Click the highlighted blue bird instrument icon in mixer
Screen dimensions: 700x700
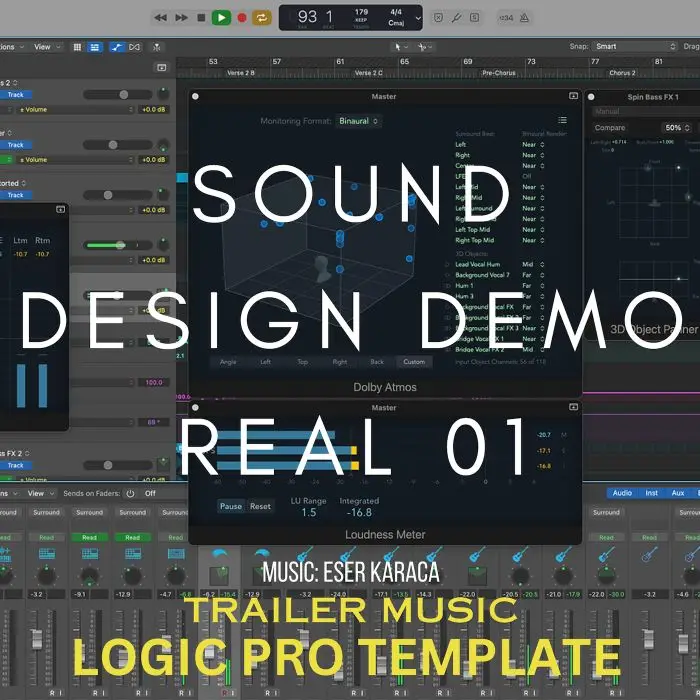tap(219, 554)
